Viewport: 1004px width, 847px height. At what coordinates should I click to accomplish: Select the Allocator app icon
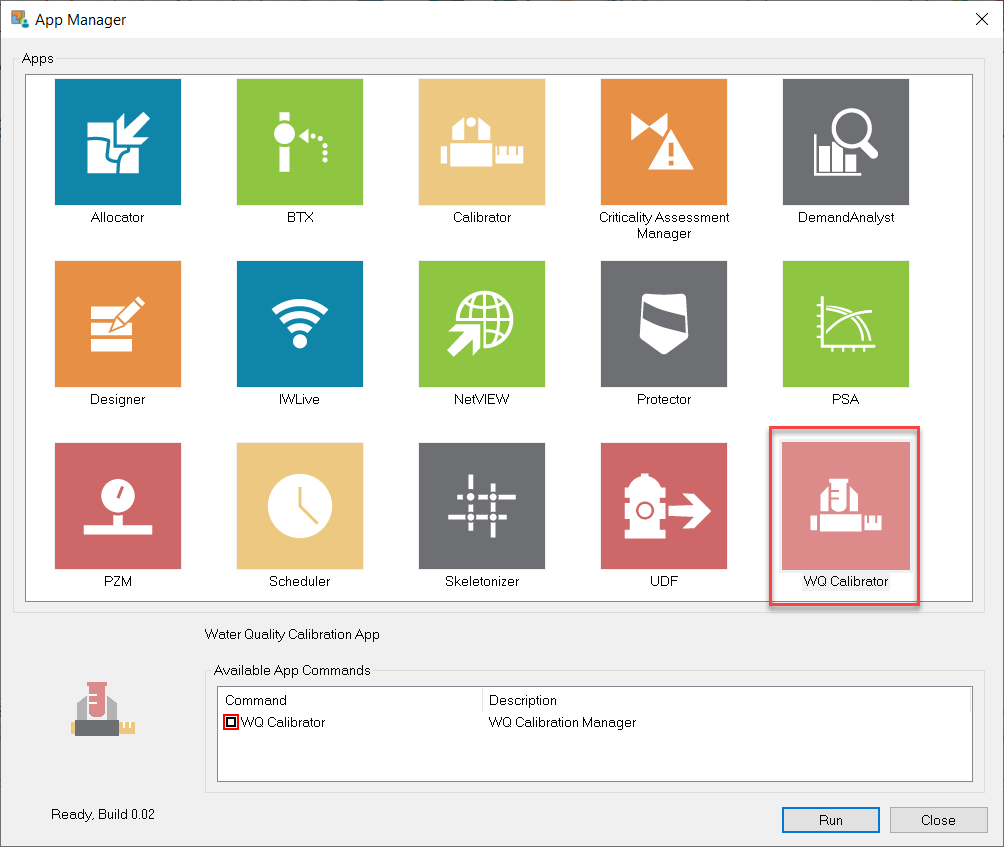(118, 142)
